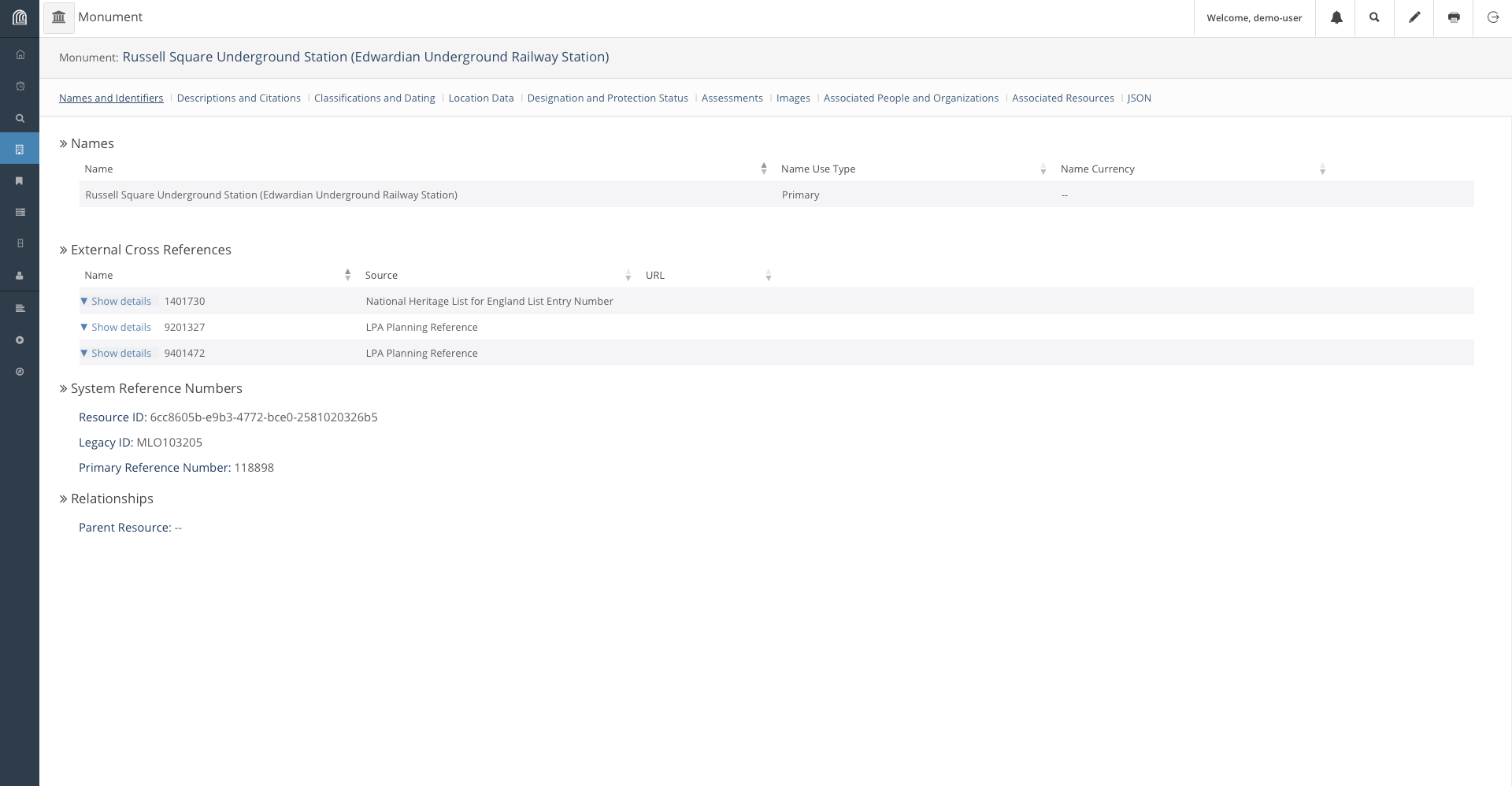The width and height of the screenshot is (1512, 786).
Task: Switch to Location Data tab
Action: [x=480, y=98]
